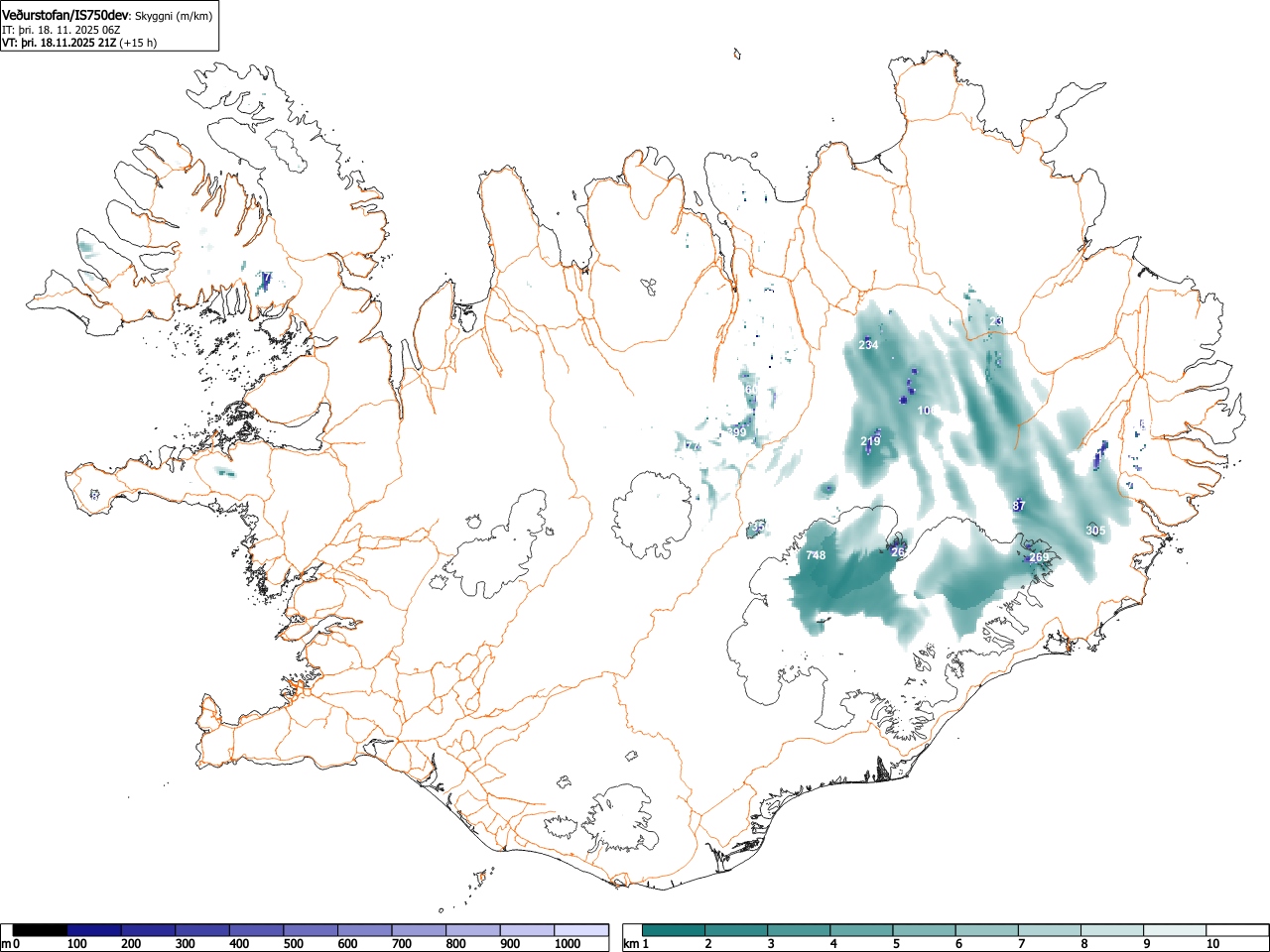This screenshot has width=1270, height=952.
Task: Click the 748 visibility value on the map
Action: 816,555
